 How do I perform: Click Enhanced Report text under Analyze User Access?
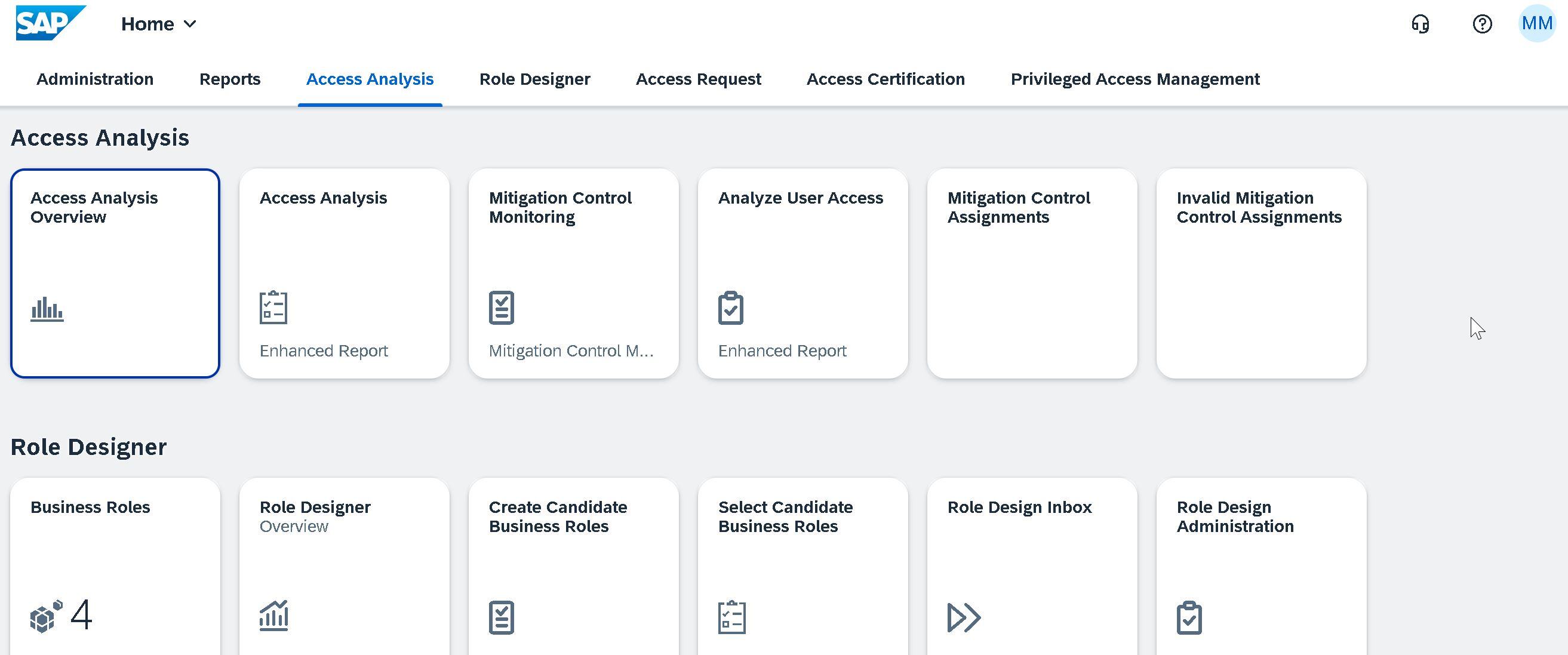[x=782, y=351]
